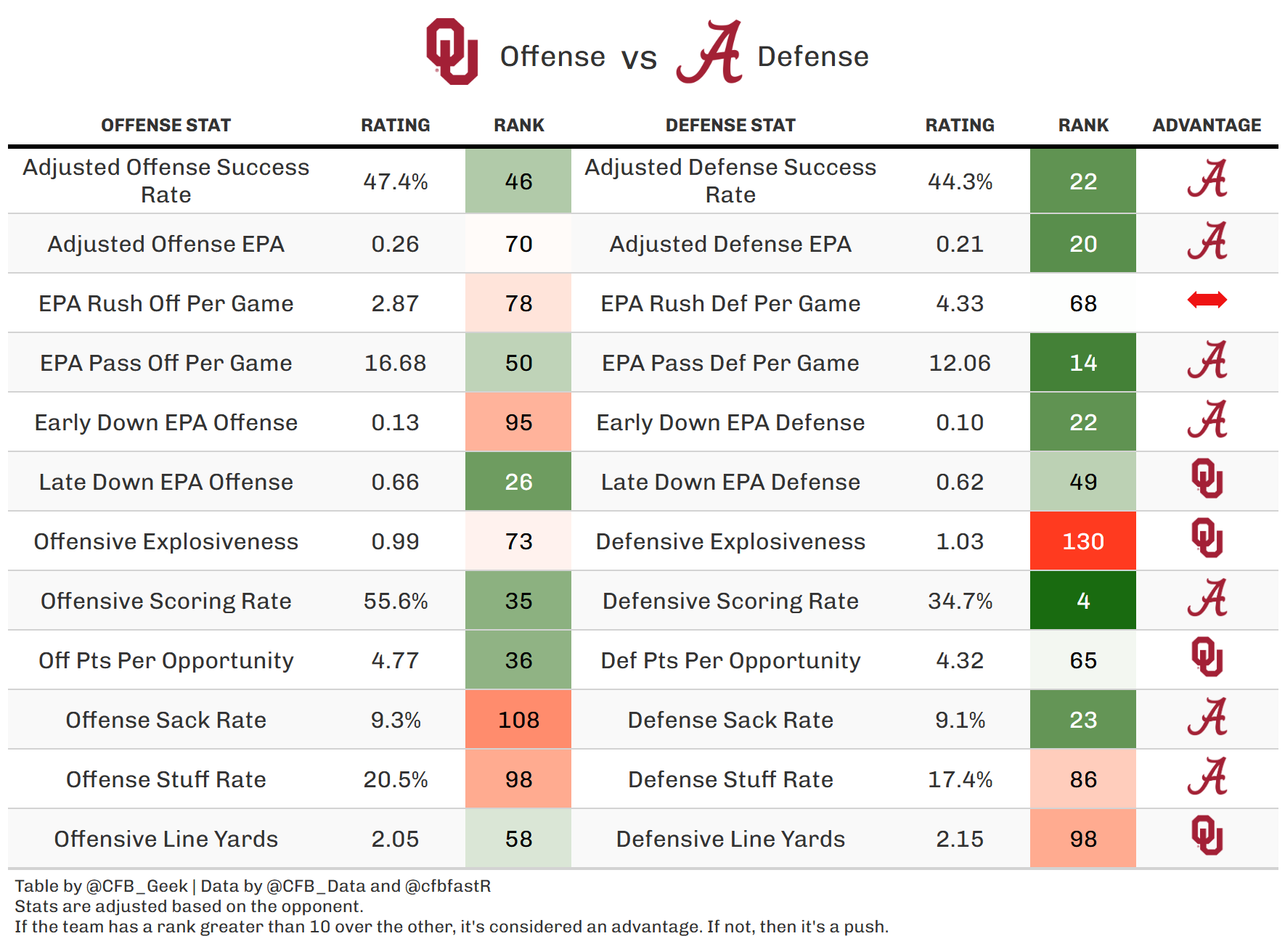
Task: Click the Oklahoma logo in Pts Per Opportunity row
Action: tap(1207, 657)
